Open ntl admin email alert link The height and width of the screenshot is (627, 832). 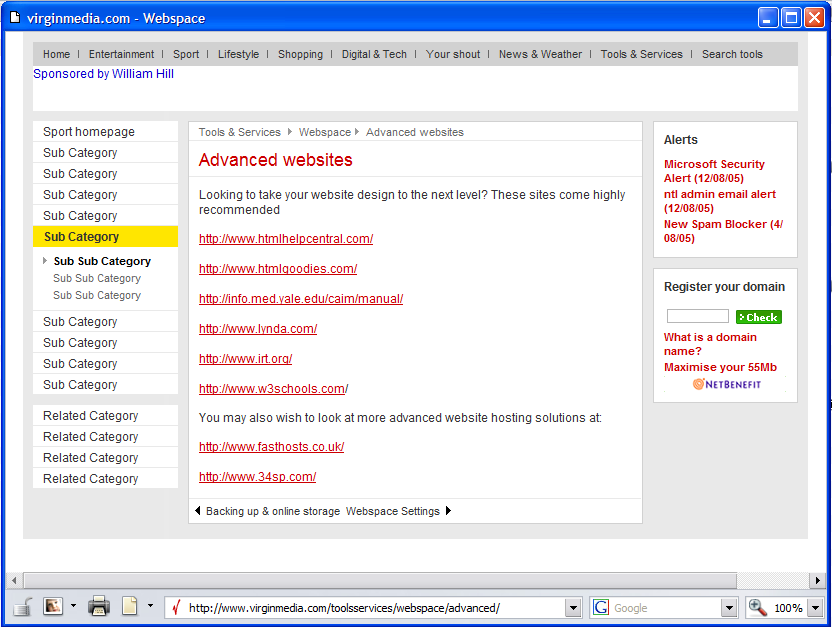pos(720,201)
